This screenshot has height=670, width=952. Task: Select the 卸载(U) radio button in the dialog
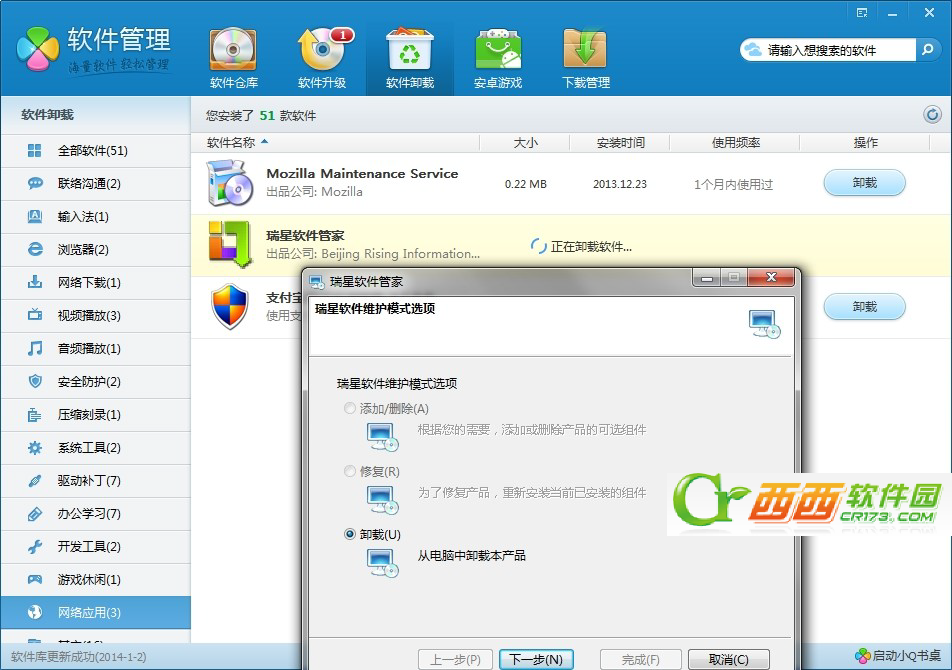pos(350,534)
